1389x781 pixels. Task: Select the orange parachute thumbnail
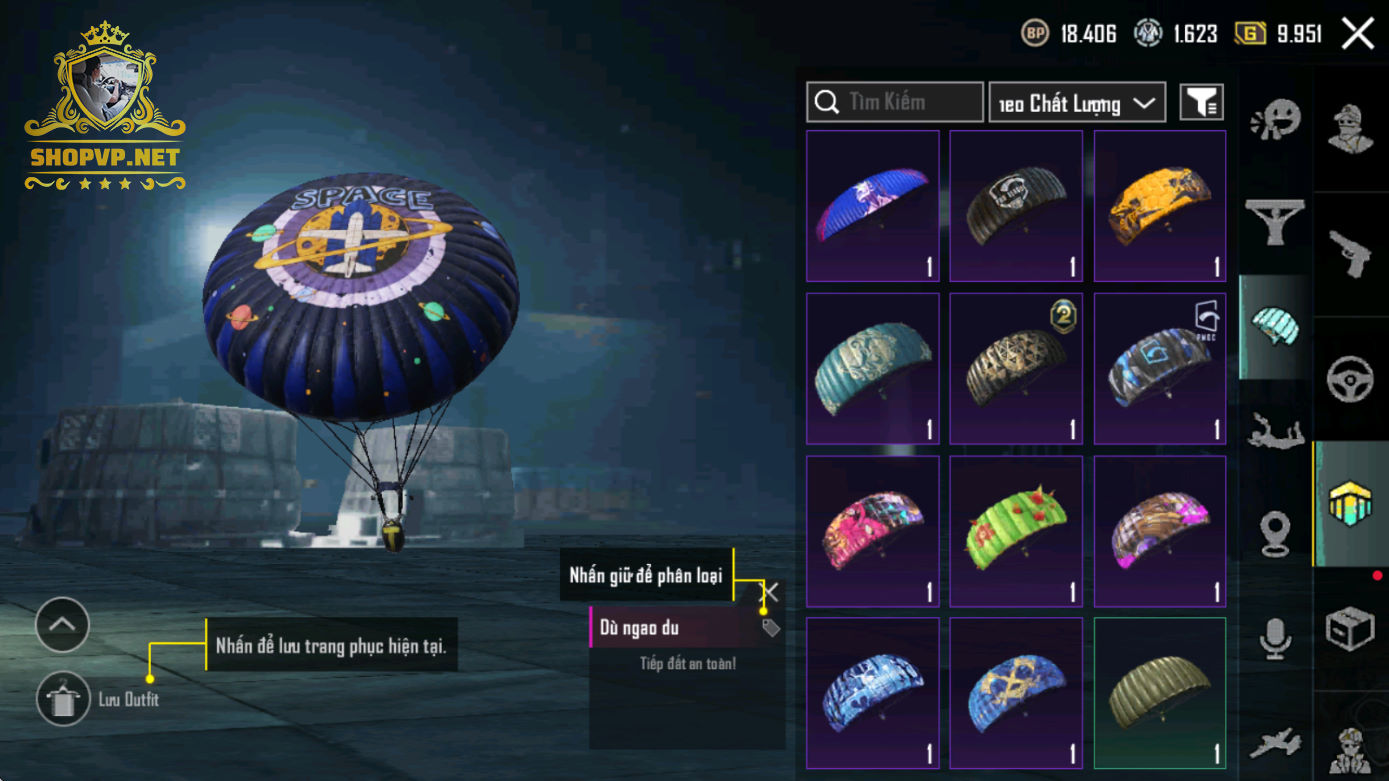[1160, 206]
